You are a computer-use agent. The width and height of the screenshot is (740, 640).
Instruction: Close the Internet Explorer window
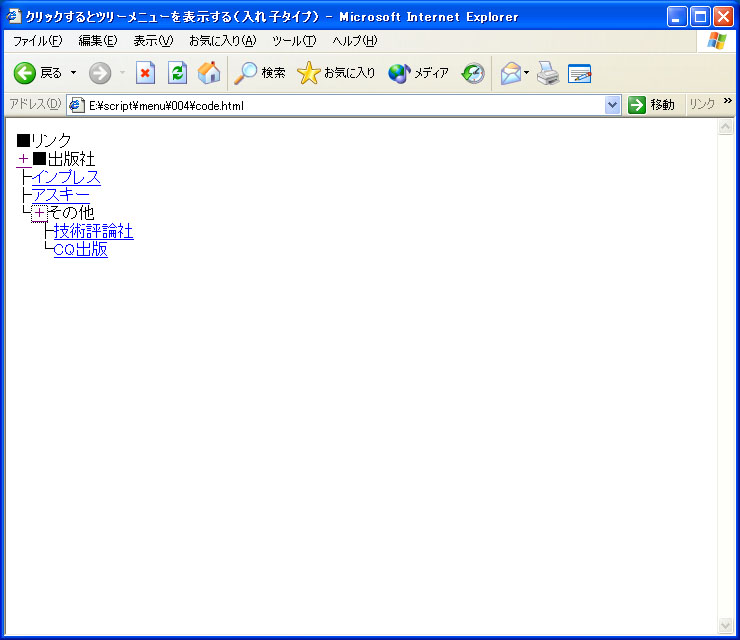[x=723, y=17]
